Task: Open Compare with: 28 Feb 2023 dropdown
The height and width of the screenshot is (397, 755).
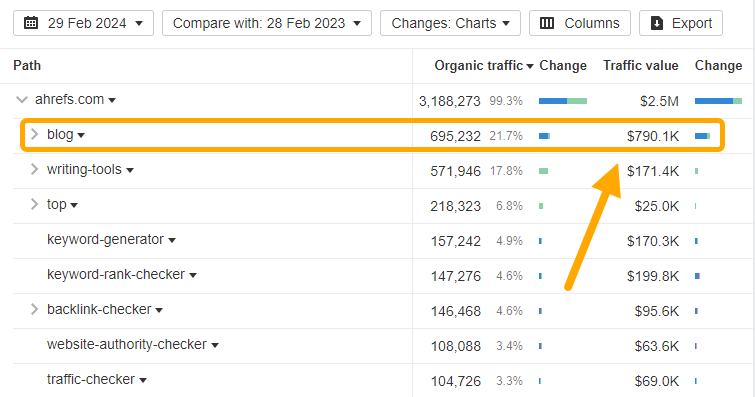Action: click(x=267, y=23)
